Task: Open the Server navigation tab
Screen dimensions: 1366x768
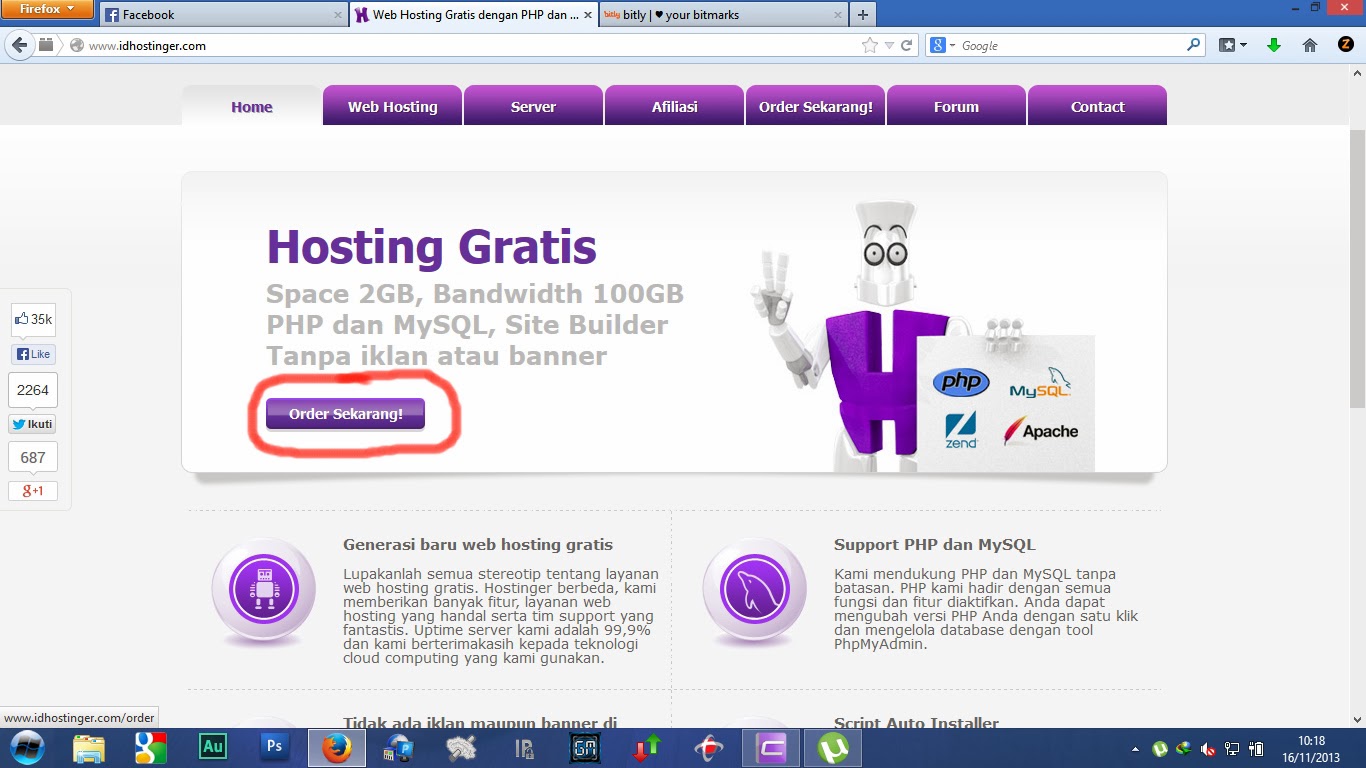Action: pyautogui.click(x=533, y=106)
